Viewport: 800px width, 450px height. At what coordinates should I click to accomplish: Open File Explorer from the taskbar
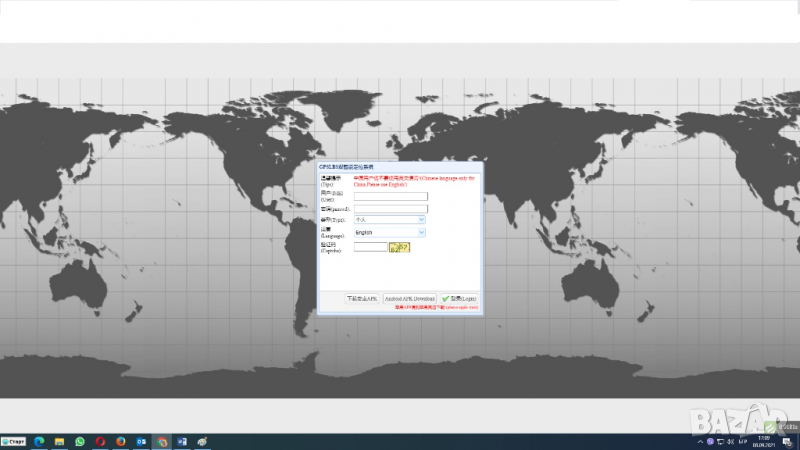pyautogui.click(x=60, y=441)
